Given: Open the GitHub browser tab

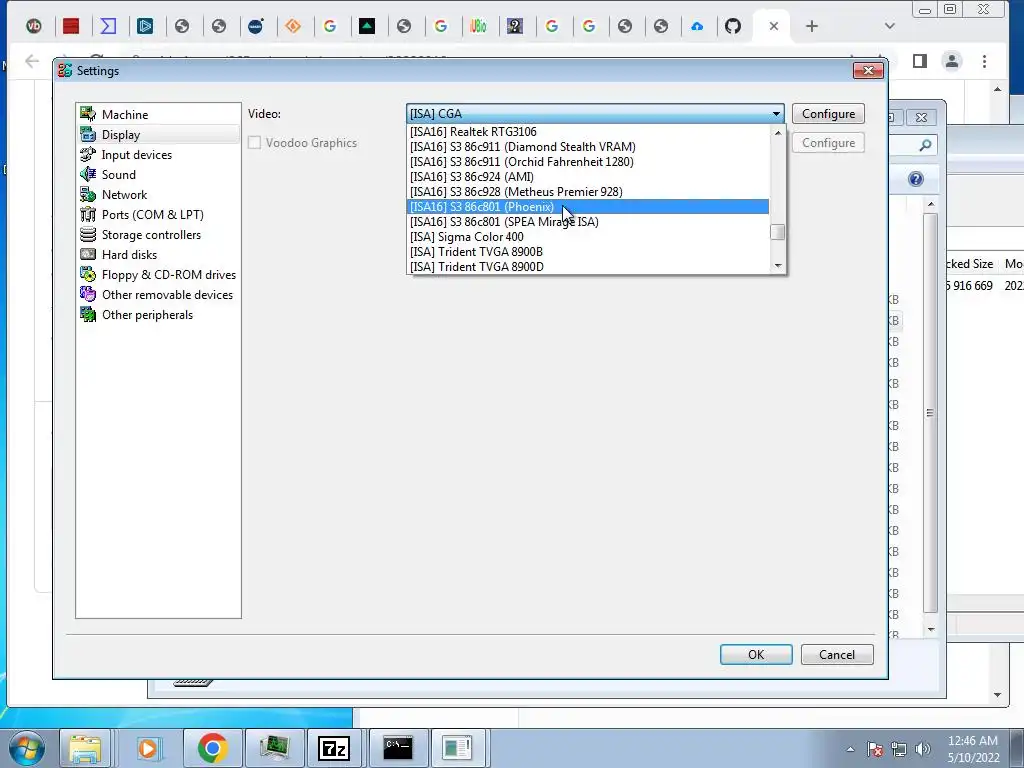Looking at the screenshot, I should (733, 26).
